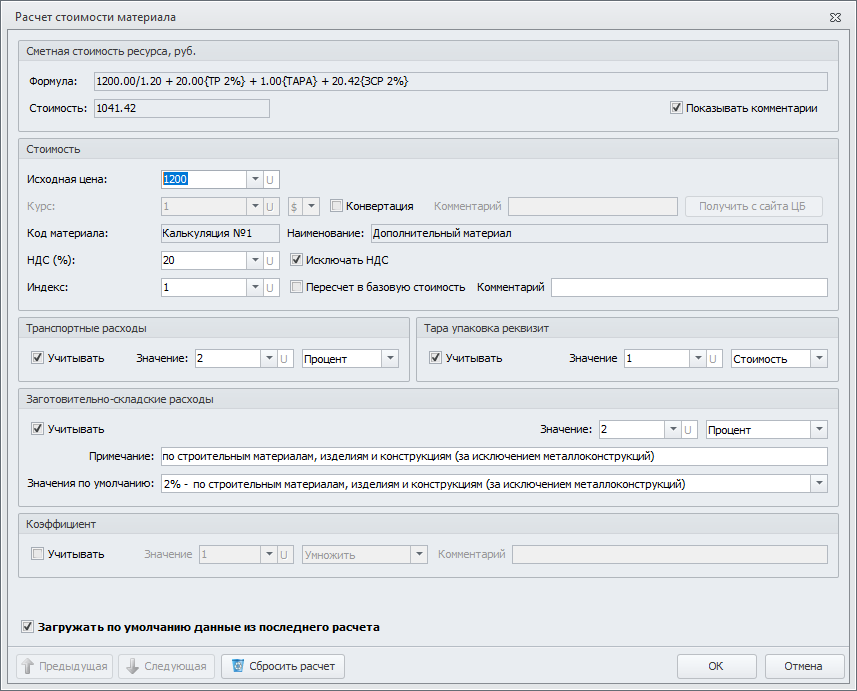Screen dimensions: 857x691
Task: Click the OK button
Action: tap(717, 666)
